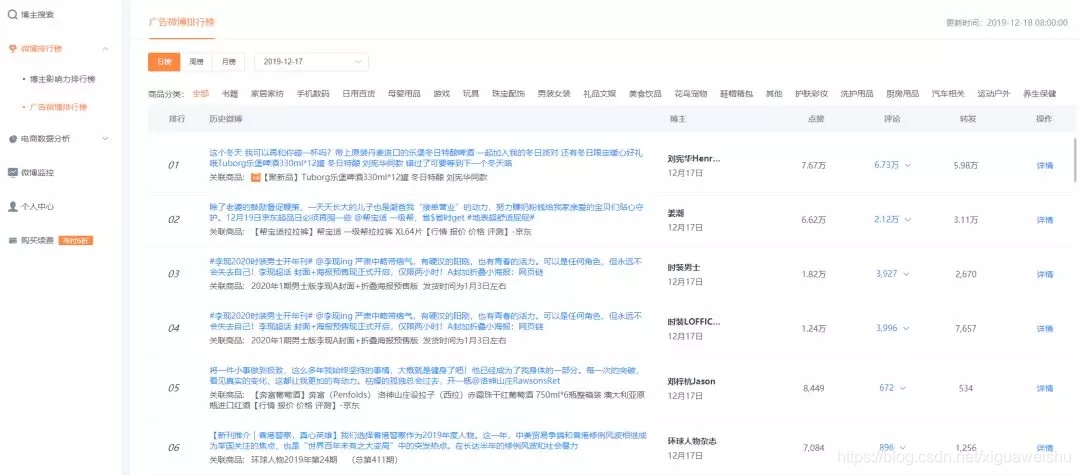Click the magnifier icon beside 博主搜索

tap(12, 14)
